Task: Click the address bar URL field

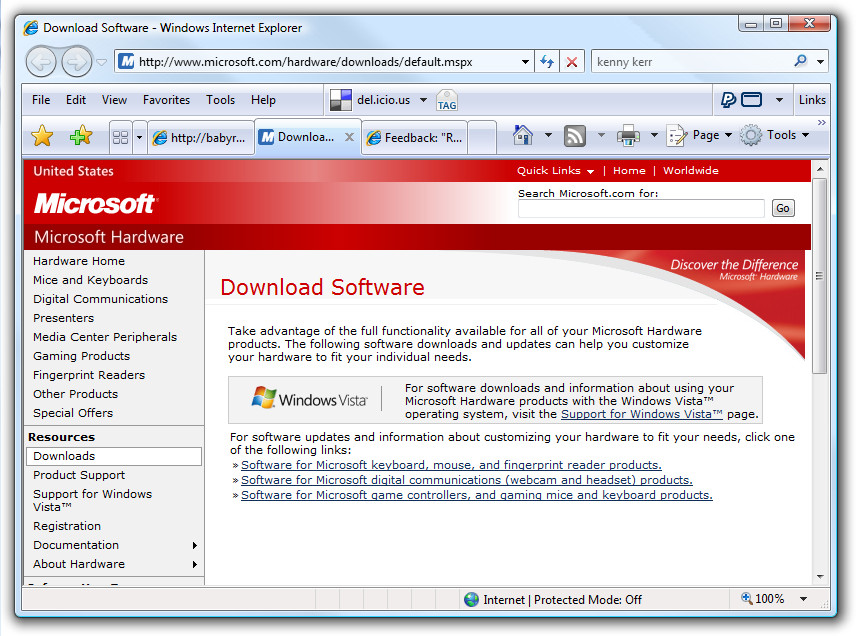Action: (326, 62)
